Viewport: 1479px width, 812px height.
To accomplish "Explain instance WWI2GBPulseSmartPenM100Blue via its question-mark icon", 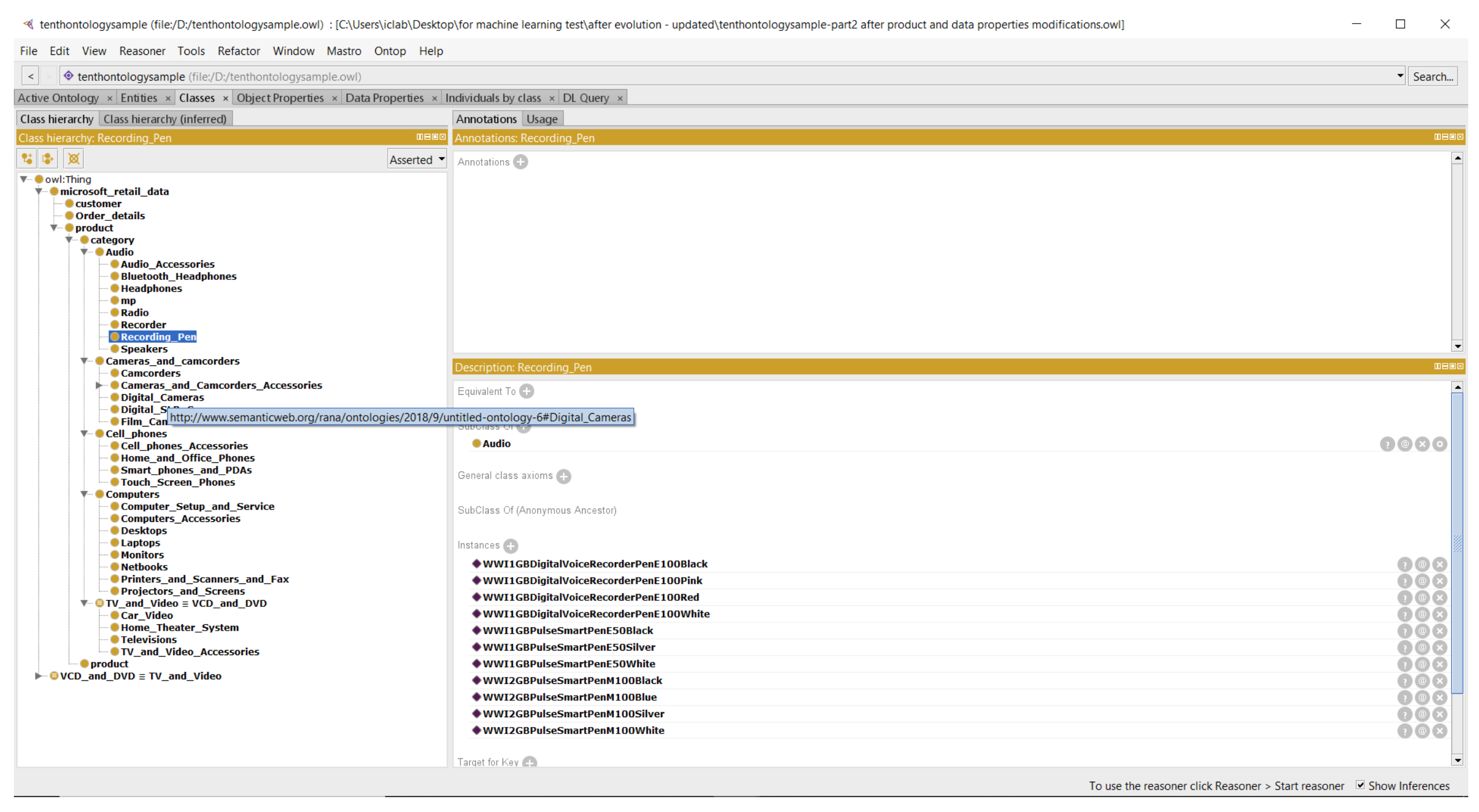I will [1404, 698].
